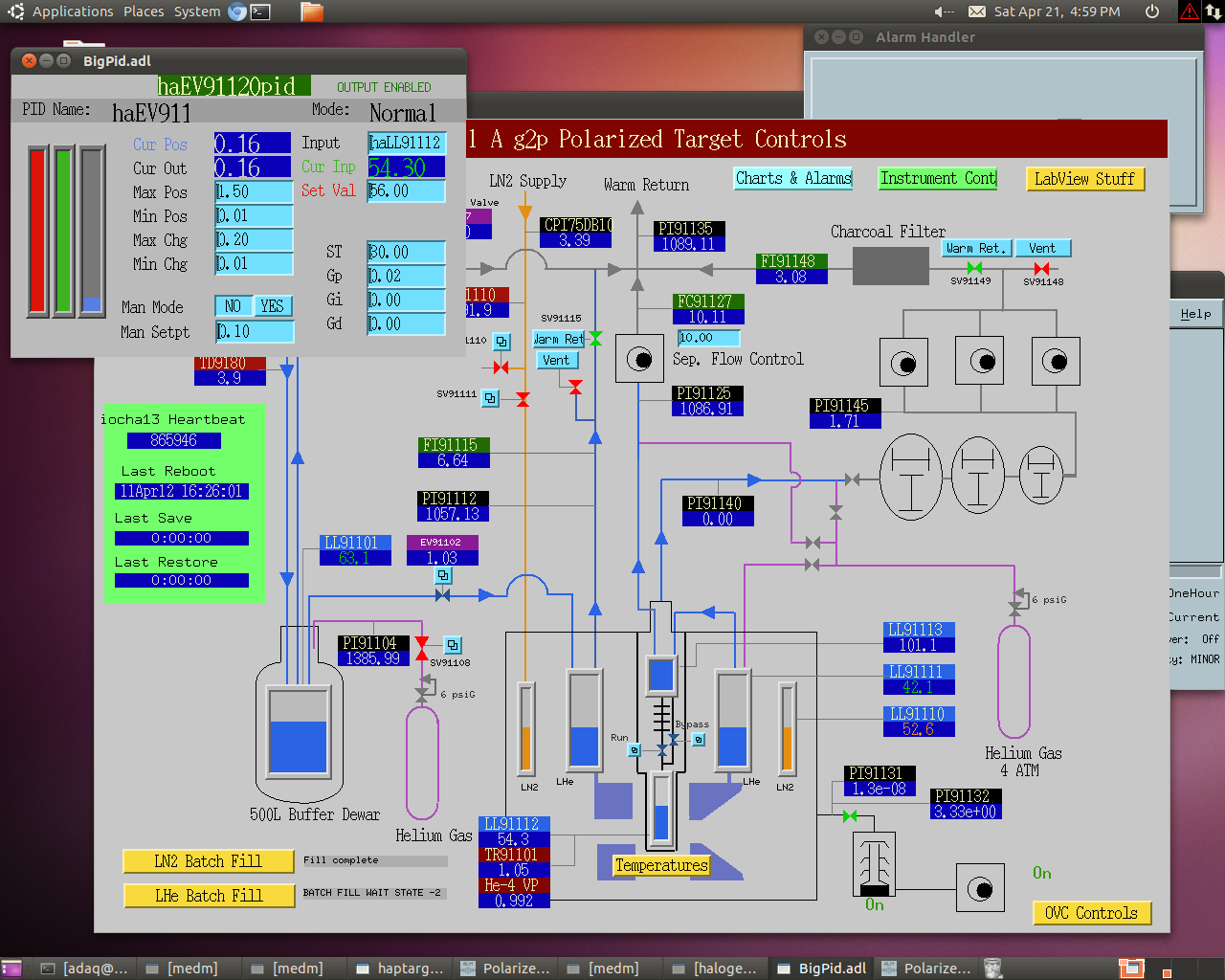Open Charts & Alarms panel
This screenshot has width=1225, height=980.
pos(793,178)
